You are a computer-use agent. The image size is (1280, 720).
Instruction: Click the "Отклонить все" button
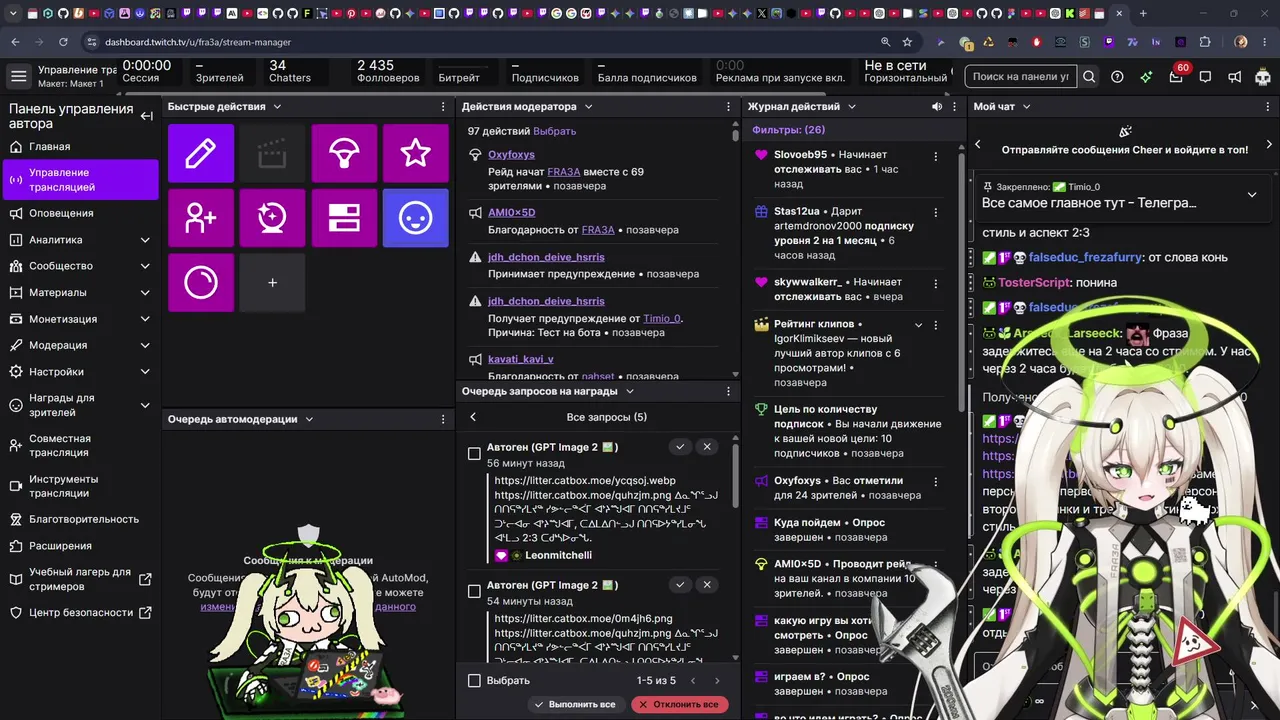[x=679, y=704]
